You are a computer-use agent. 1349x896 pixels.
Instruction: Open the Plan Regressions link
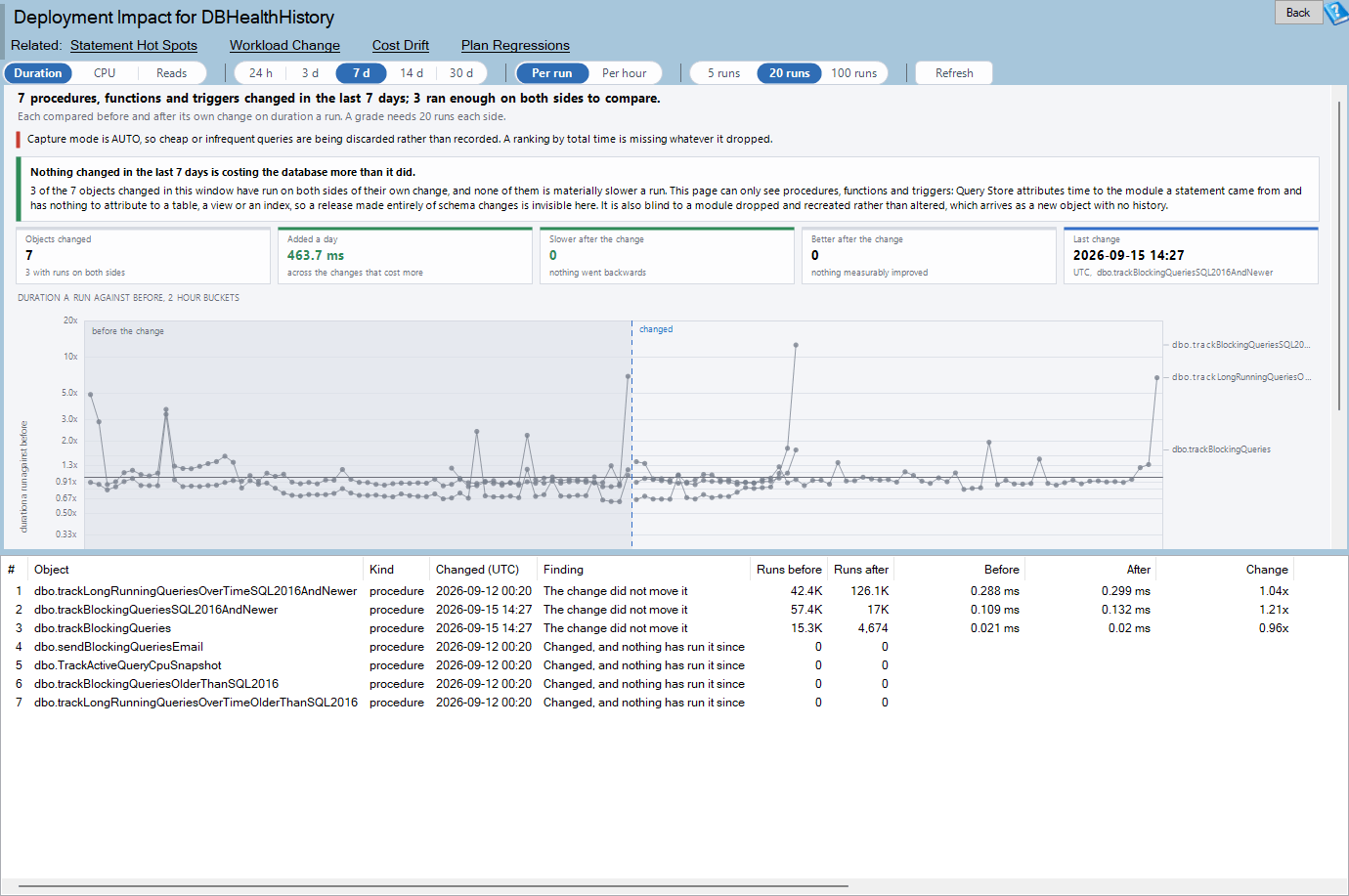coord(515,45)
